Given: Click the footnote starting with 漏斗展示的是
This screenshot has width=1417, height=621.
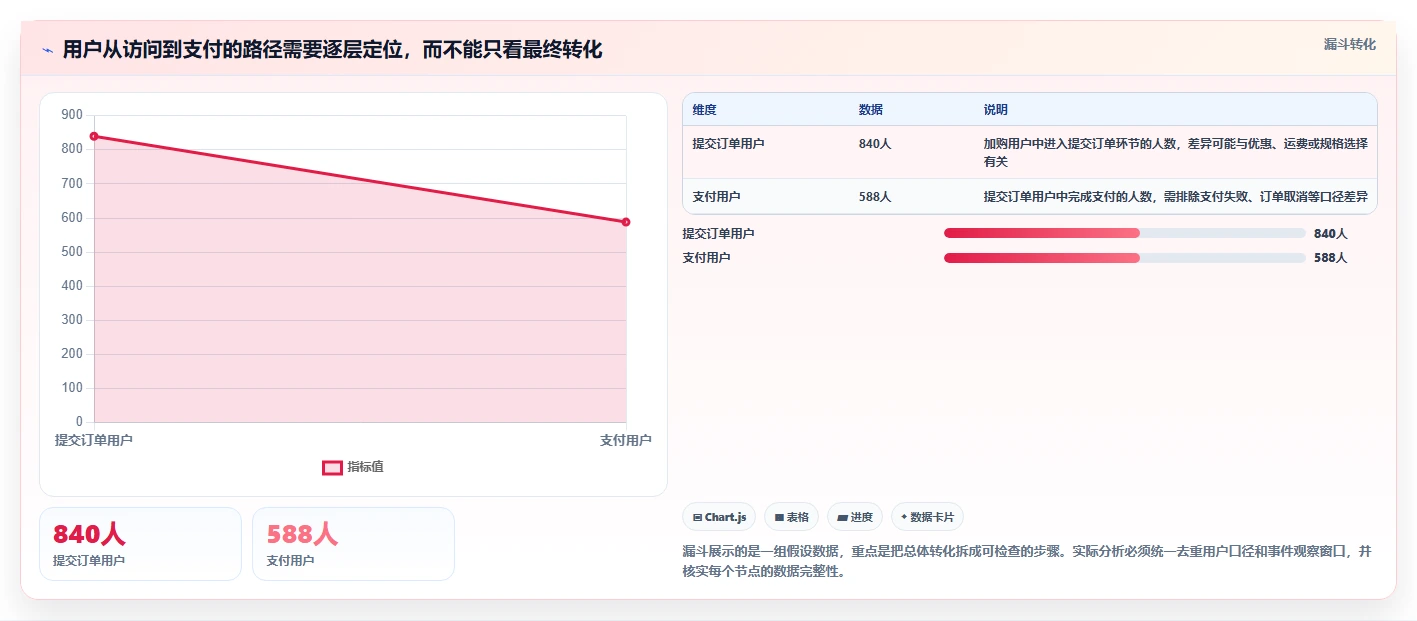Looking at the screenshot, I should tap(1027, 562).
